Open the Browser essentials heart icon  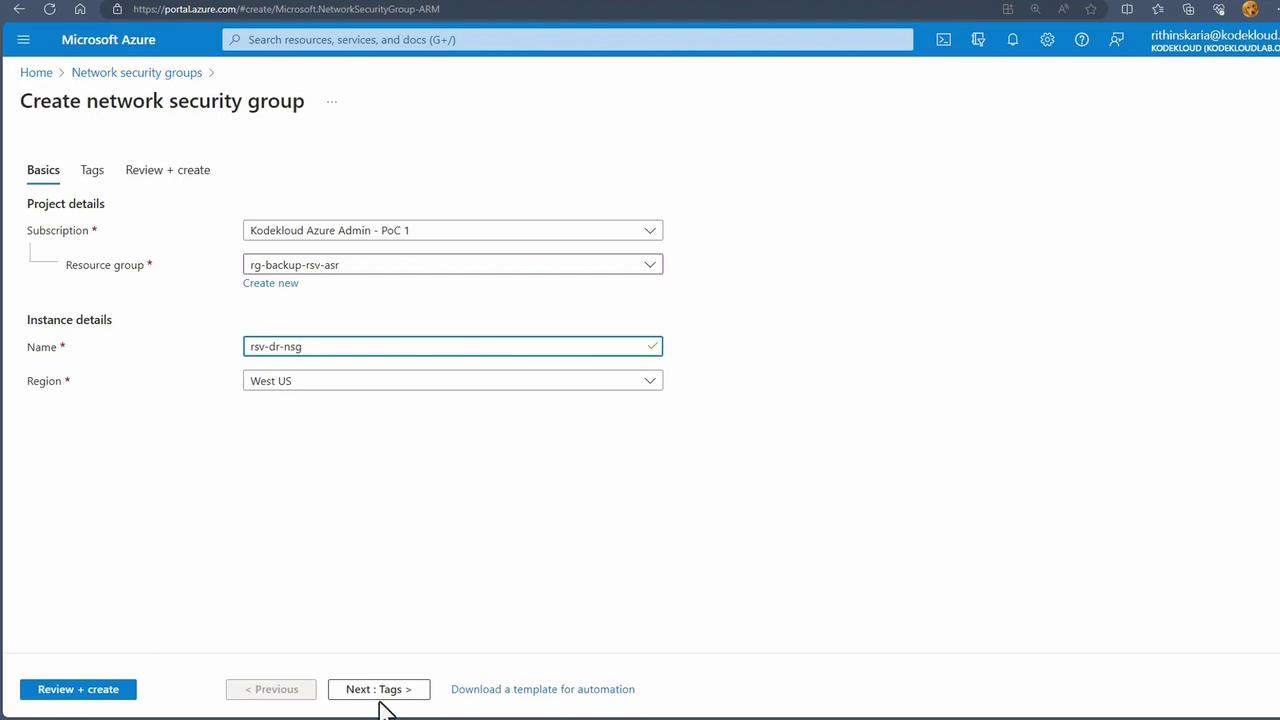(x=1219, y=9)
